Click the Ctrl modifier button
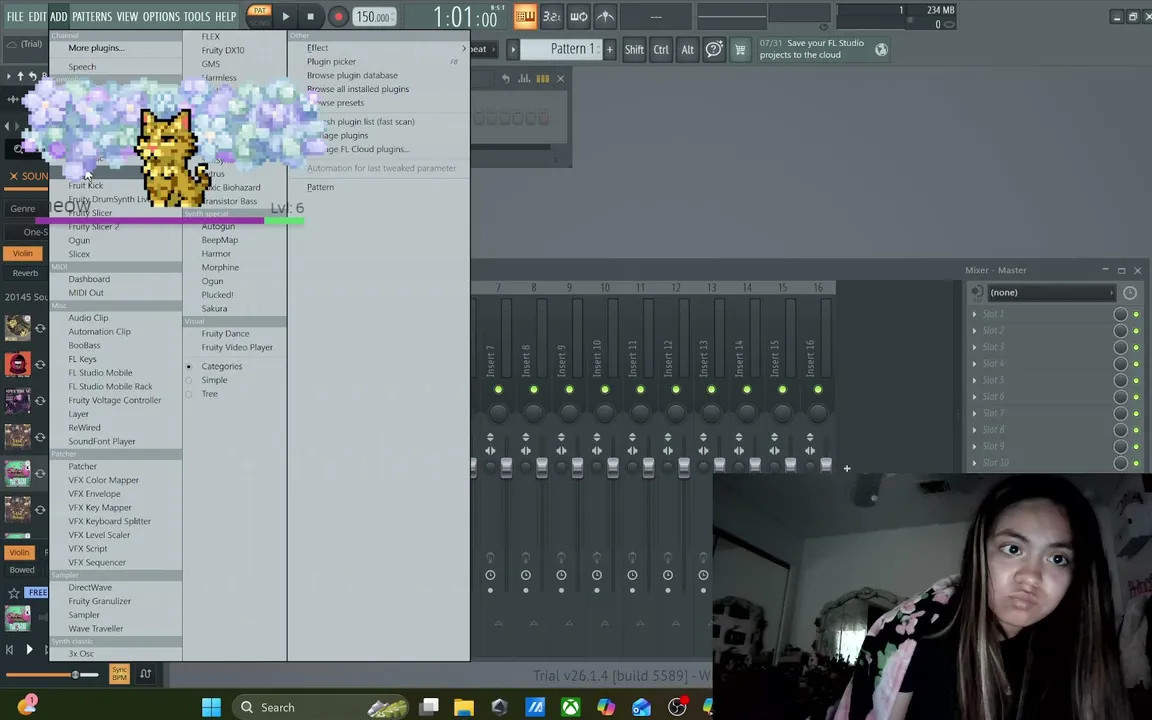 [x=661, y=50]
